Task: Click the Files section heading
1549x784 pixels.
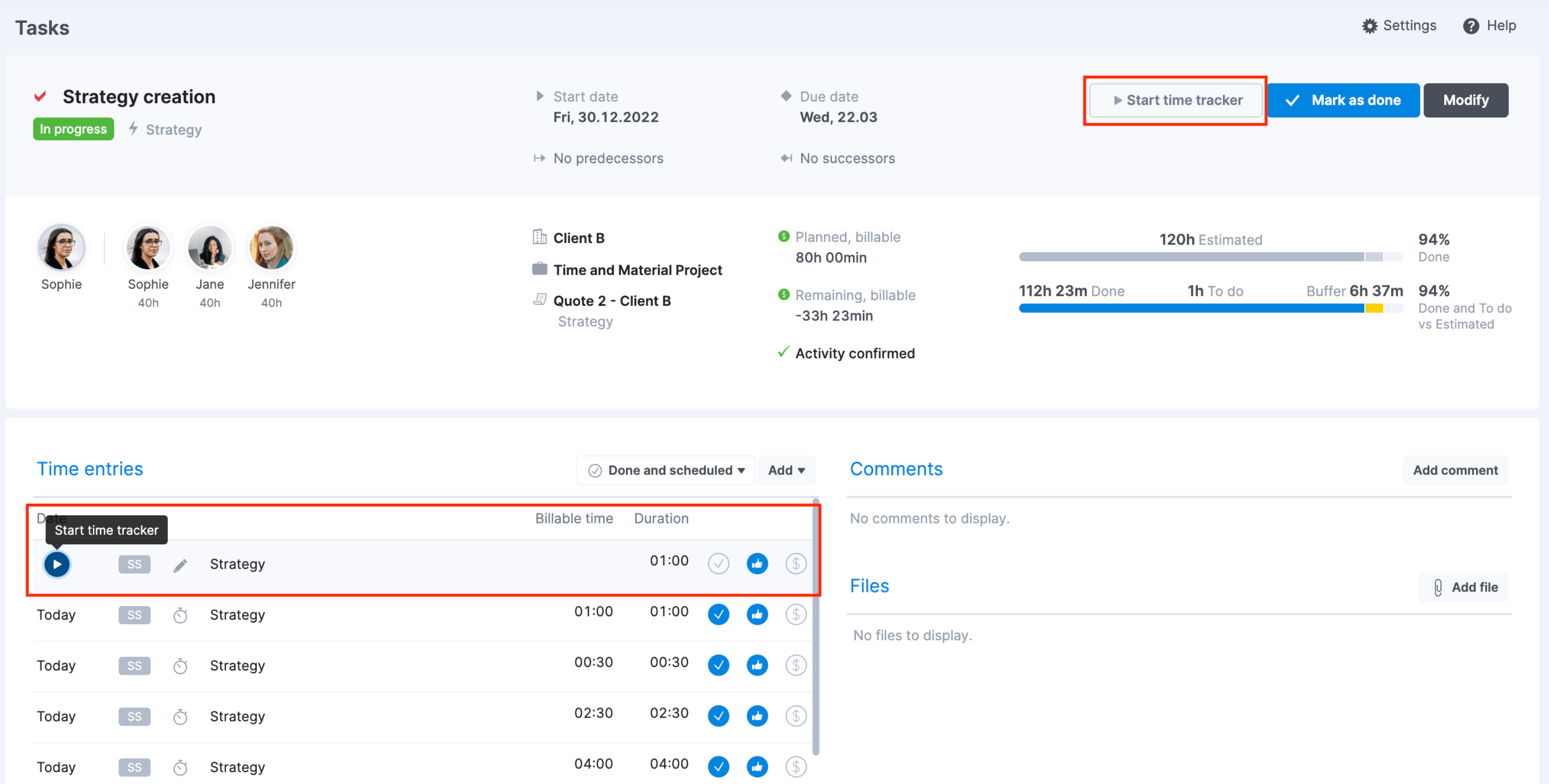Action: click(869, 586)
